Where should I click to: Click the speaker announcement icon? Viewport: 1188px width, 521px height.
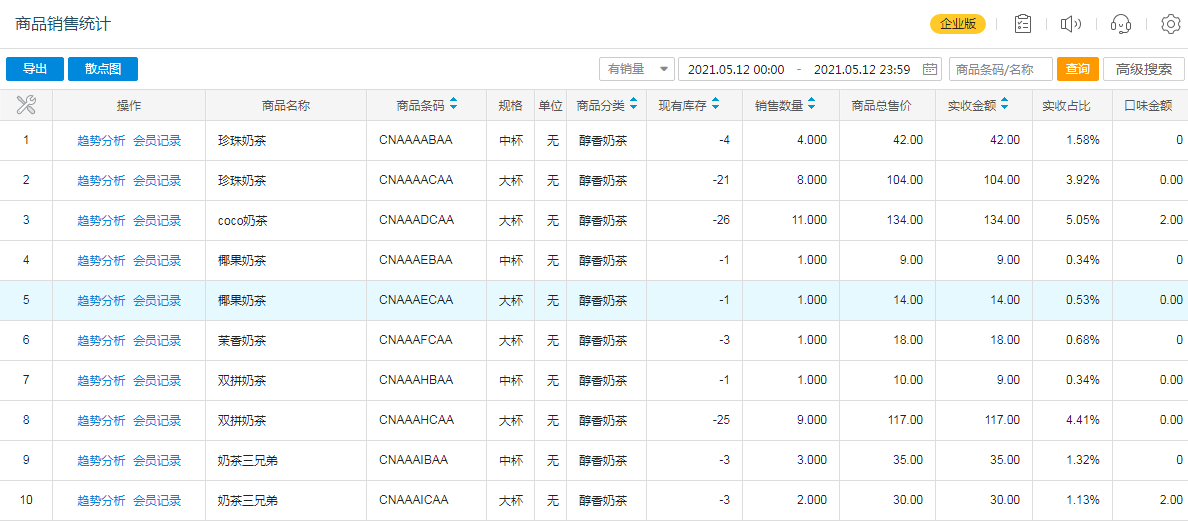point(1070,24)
